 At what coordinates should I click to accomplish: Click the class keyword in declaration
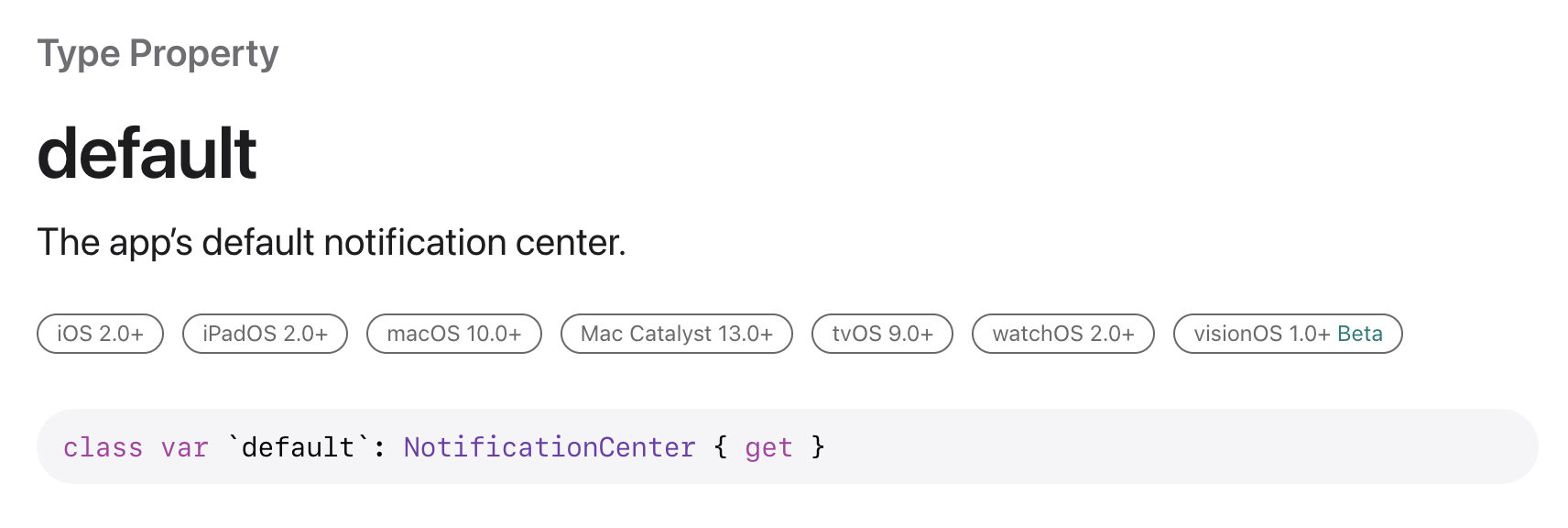103,447
